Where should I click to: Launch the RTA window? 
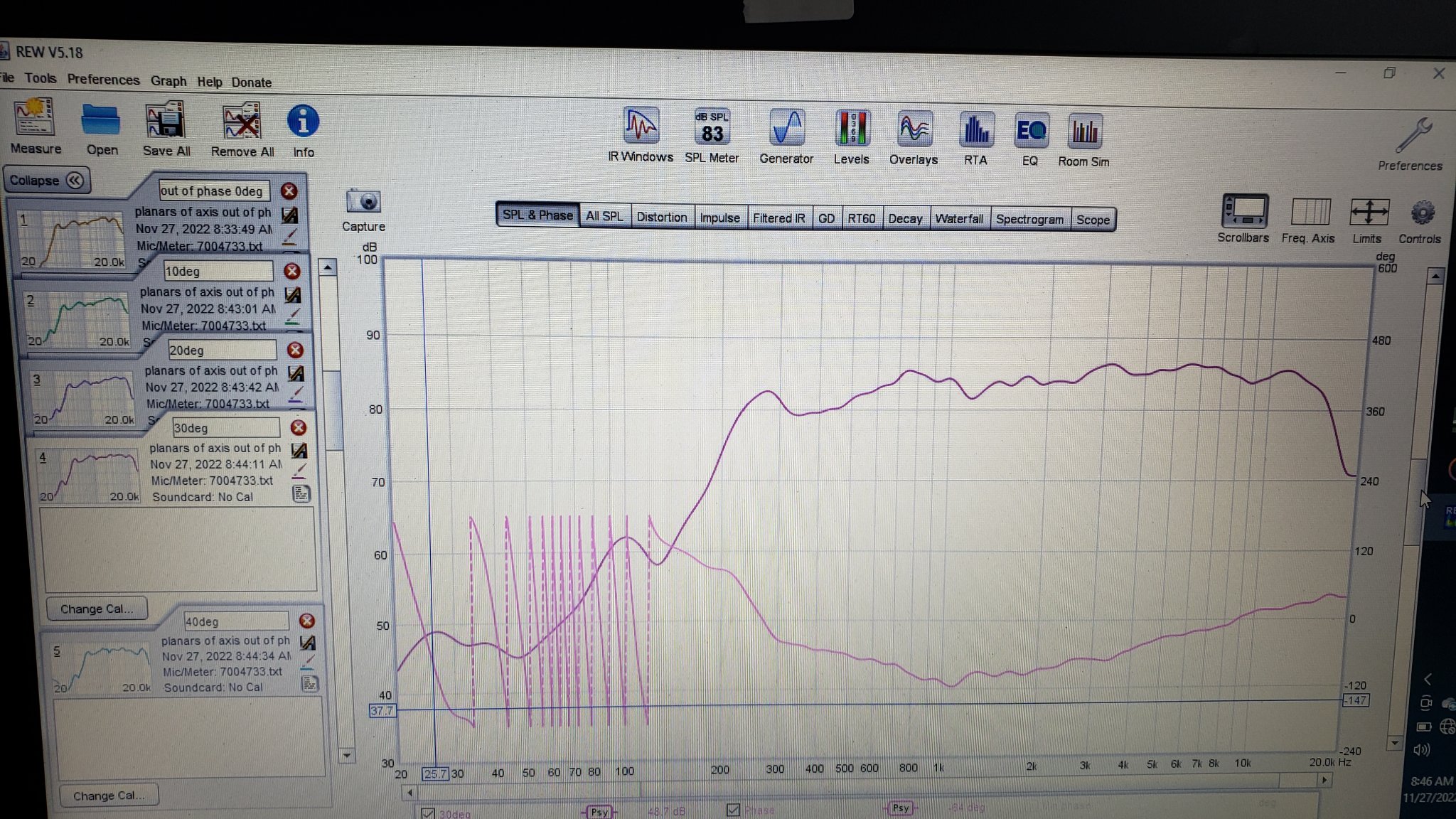975,131
